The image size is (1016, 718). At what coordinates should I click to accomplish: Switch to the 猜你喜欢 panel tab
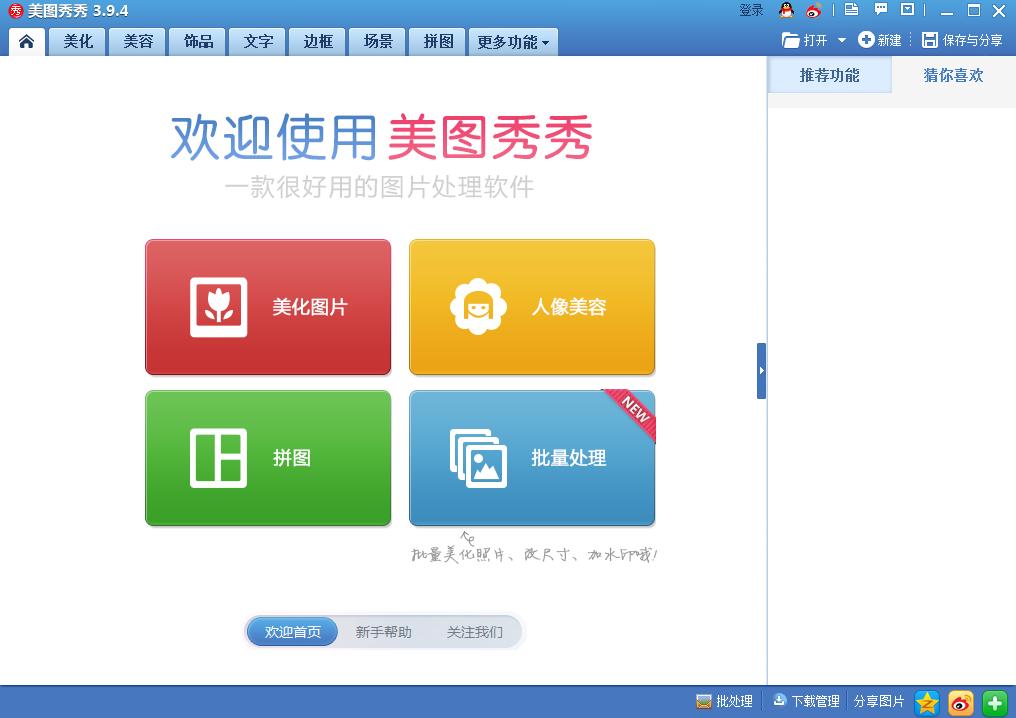952,74
